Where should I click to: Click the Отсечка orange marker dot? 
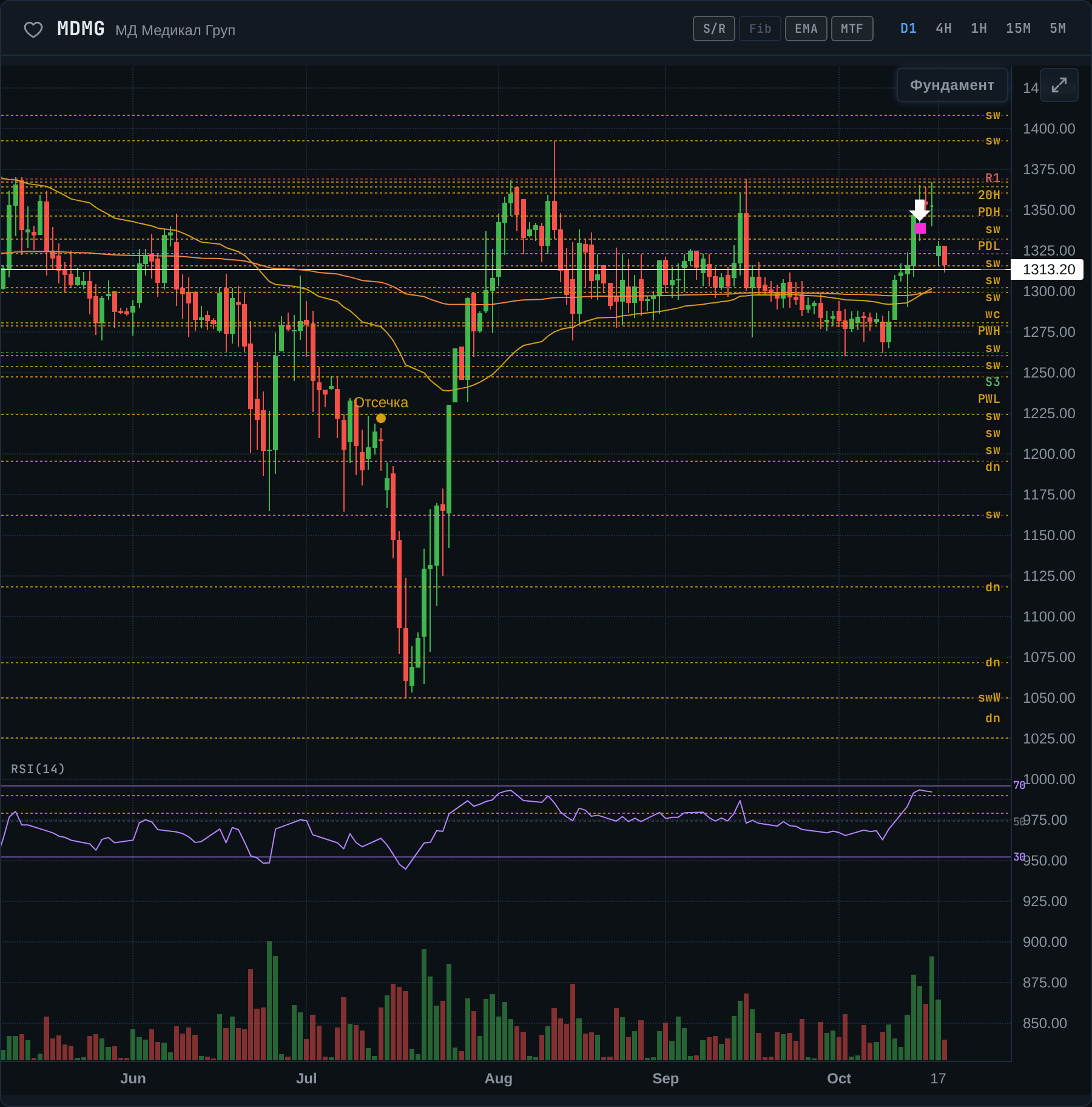(380, 418)
